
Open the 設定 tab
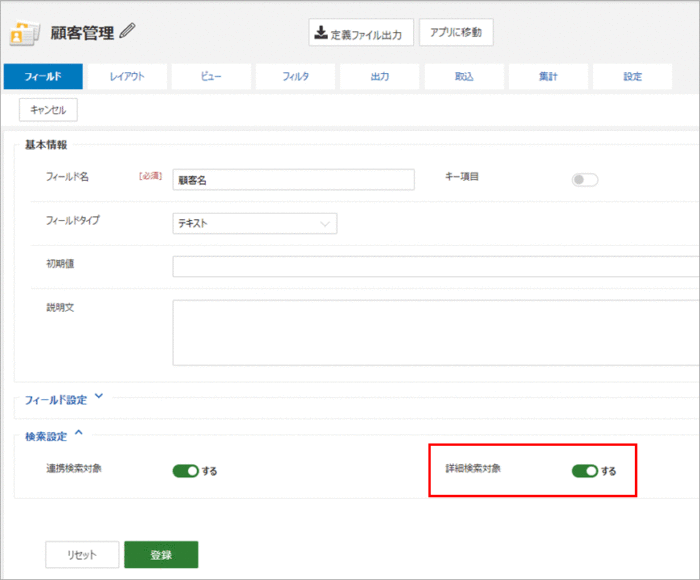click(633, 76)
